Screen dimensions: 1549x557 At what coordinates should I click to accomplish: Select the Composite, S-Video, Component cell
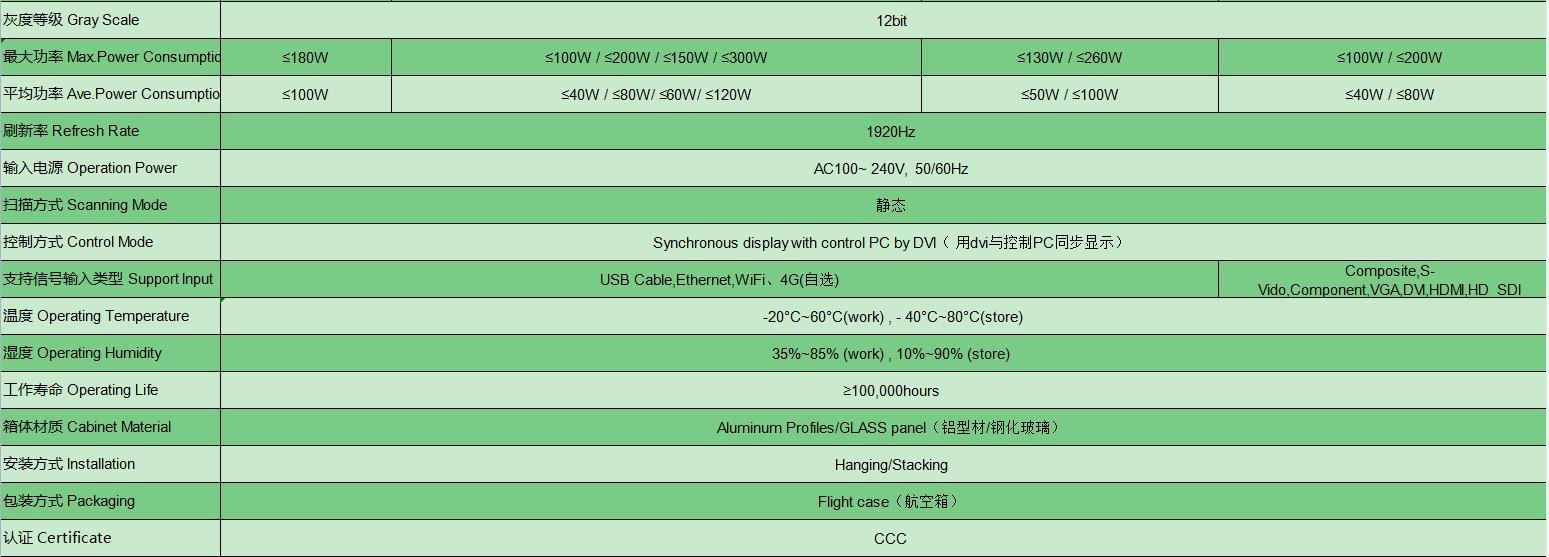[x=1389, y=280]
